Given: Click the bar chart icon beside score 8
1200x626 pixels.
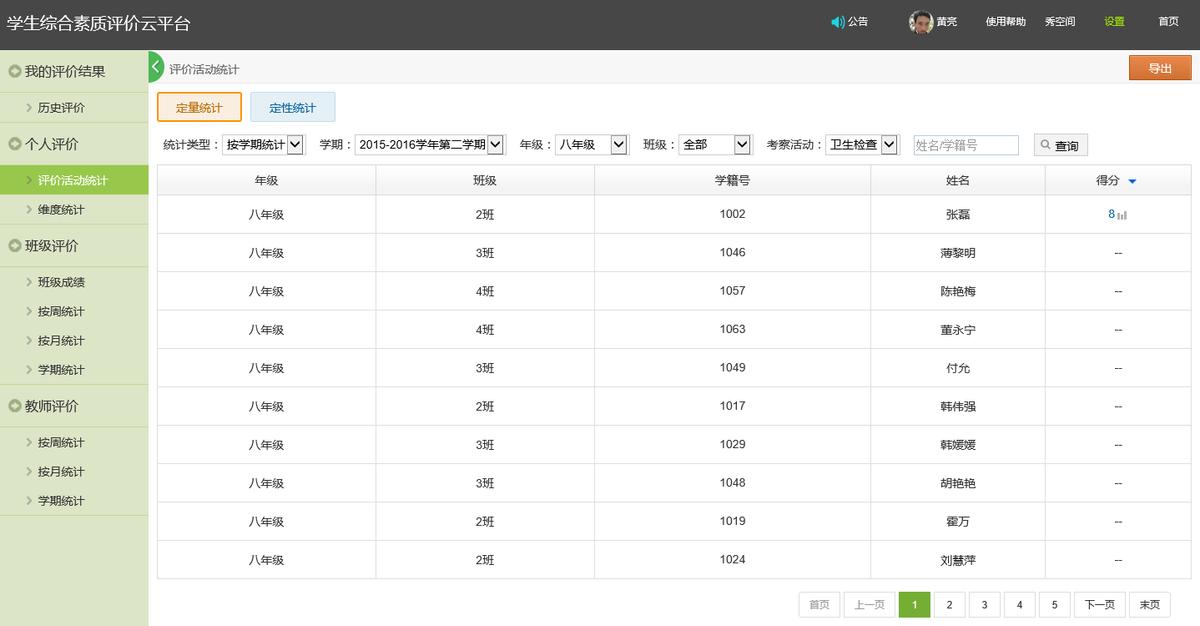Looking at the screenshot, I should tap(1122, 215).
